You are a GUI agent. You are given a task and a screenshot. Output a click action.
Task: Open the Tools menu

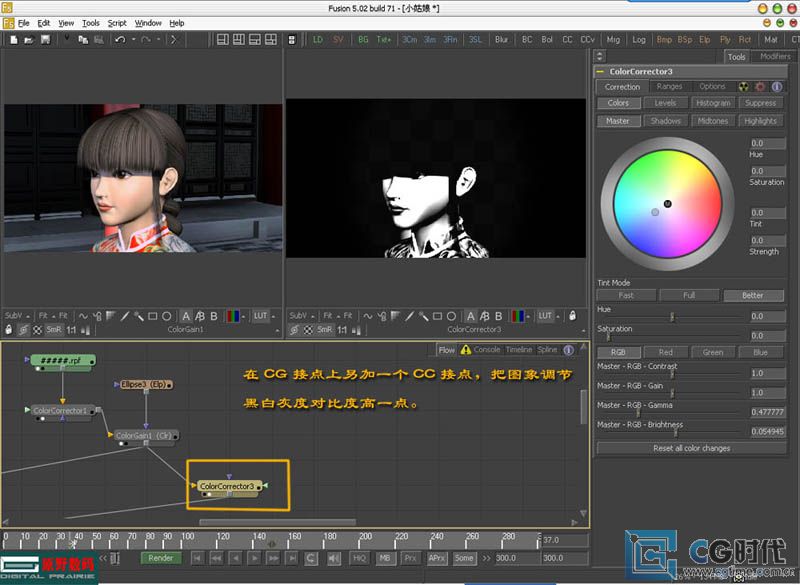click(91, 23)
